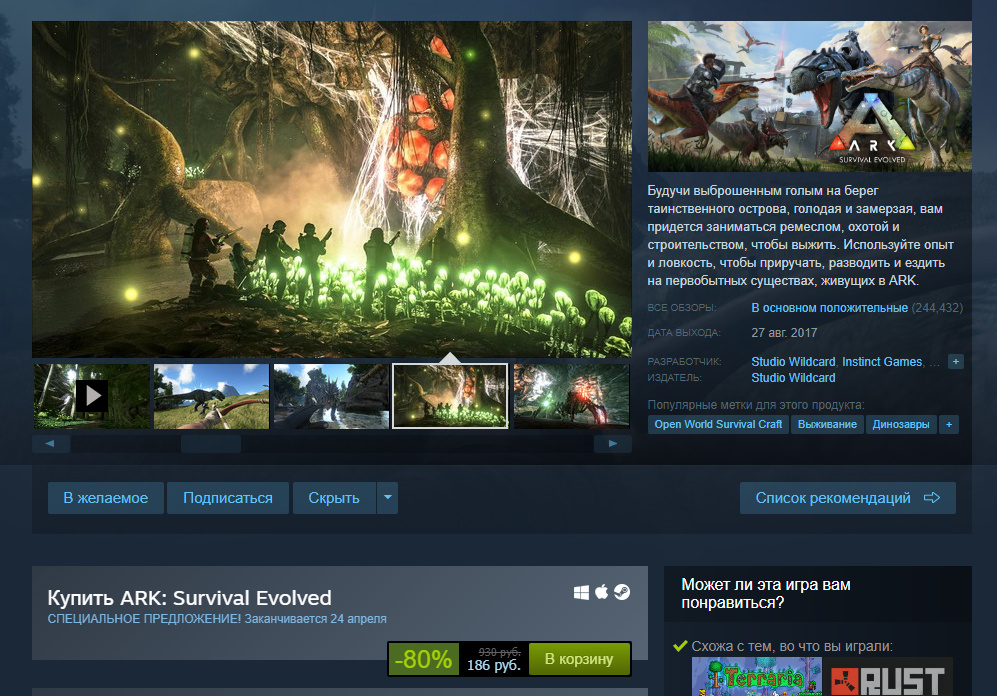Click the -80% discount badge

pos(423,659)
